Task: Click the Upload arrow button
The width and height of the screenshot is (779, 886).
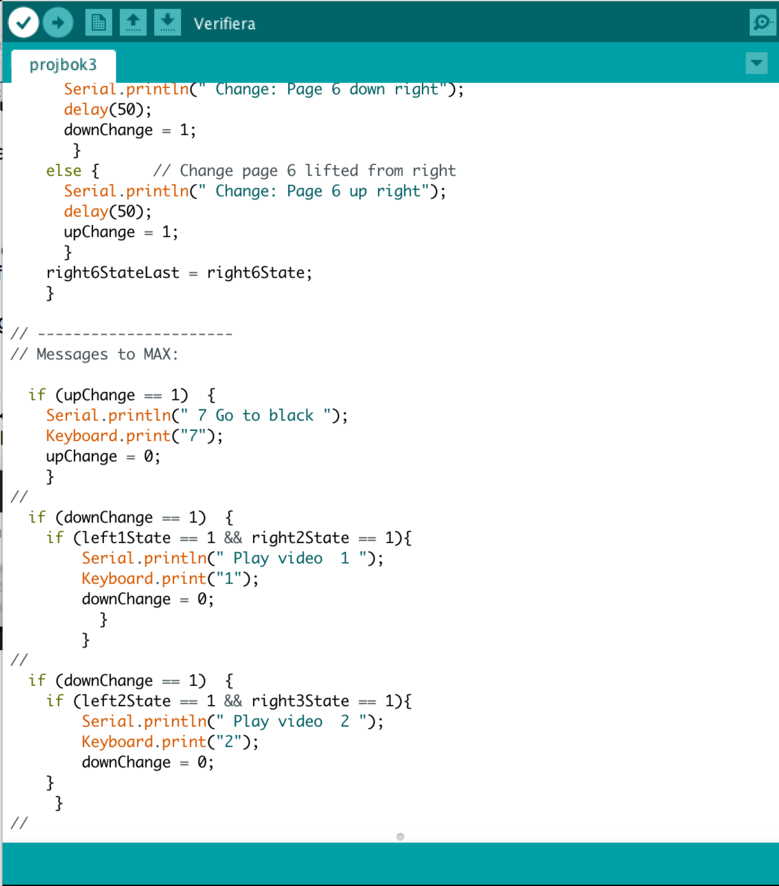Action: point(59,22)
